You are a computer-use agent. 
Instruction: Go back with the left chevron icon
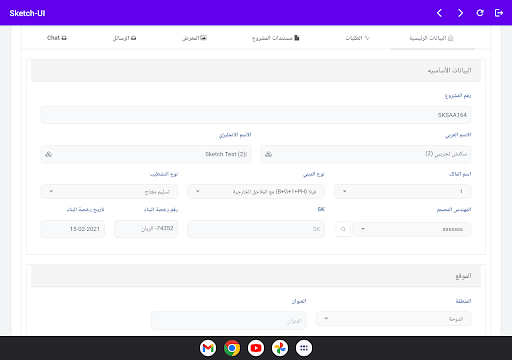439,13
